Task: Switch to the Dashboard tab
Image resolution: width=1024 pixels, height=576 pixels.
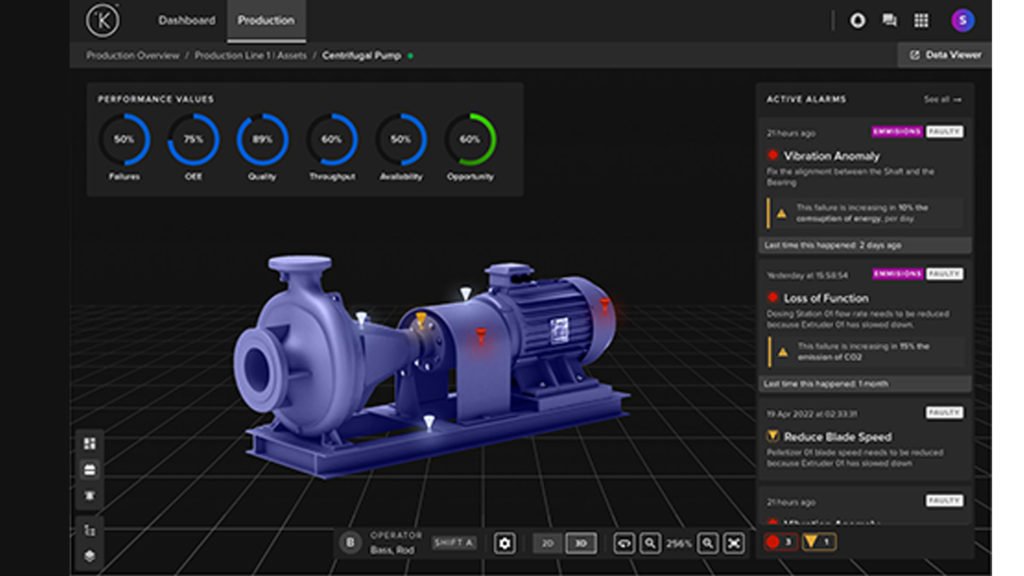Action: (186, 20)
